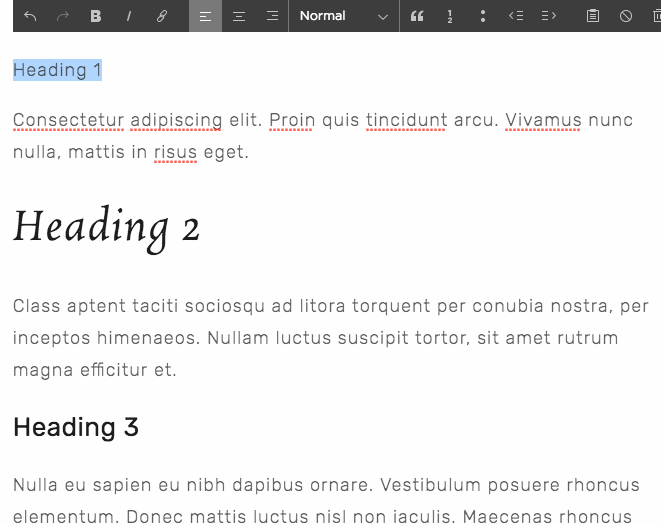The height and width of the screenshot is (524, 661).
Task: Click the highlighted Heading 1 text
Action: coord(57,70)
